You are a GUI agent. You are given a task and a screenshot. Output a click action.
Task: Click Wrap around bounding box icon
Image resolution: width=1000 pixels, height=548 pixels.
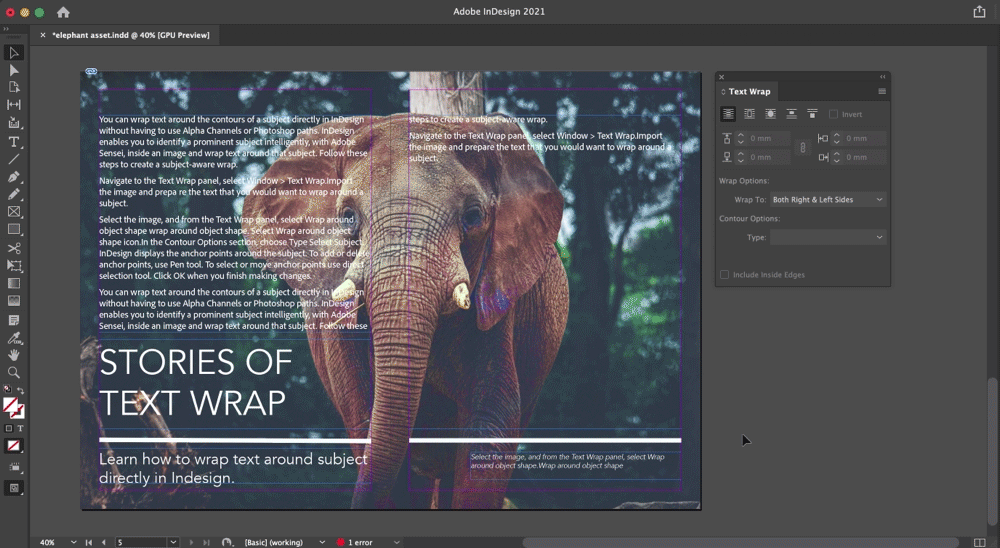pos(749,114)
